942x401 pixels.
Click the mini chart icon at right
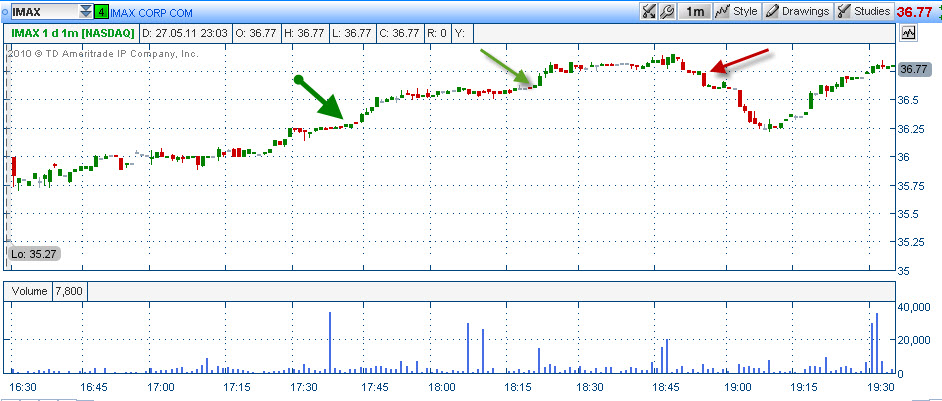coord(908,33)
